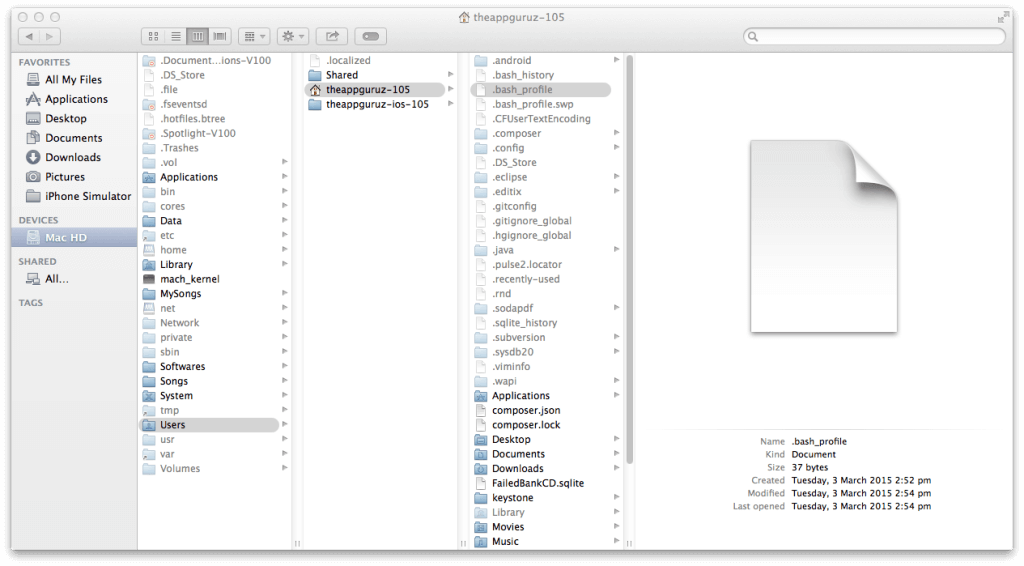Expand the .composer folder arrow
The height and width of the screenshot is (566, 1024).
tap(616, 133)
